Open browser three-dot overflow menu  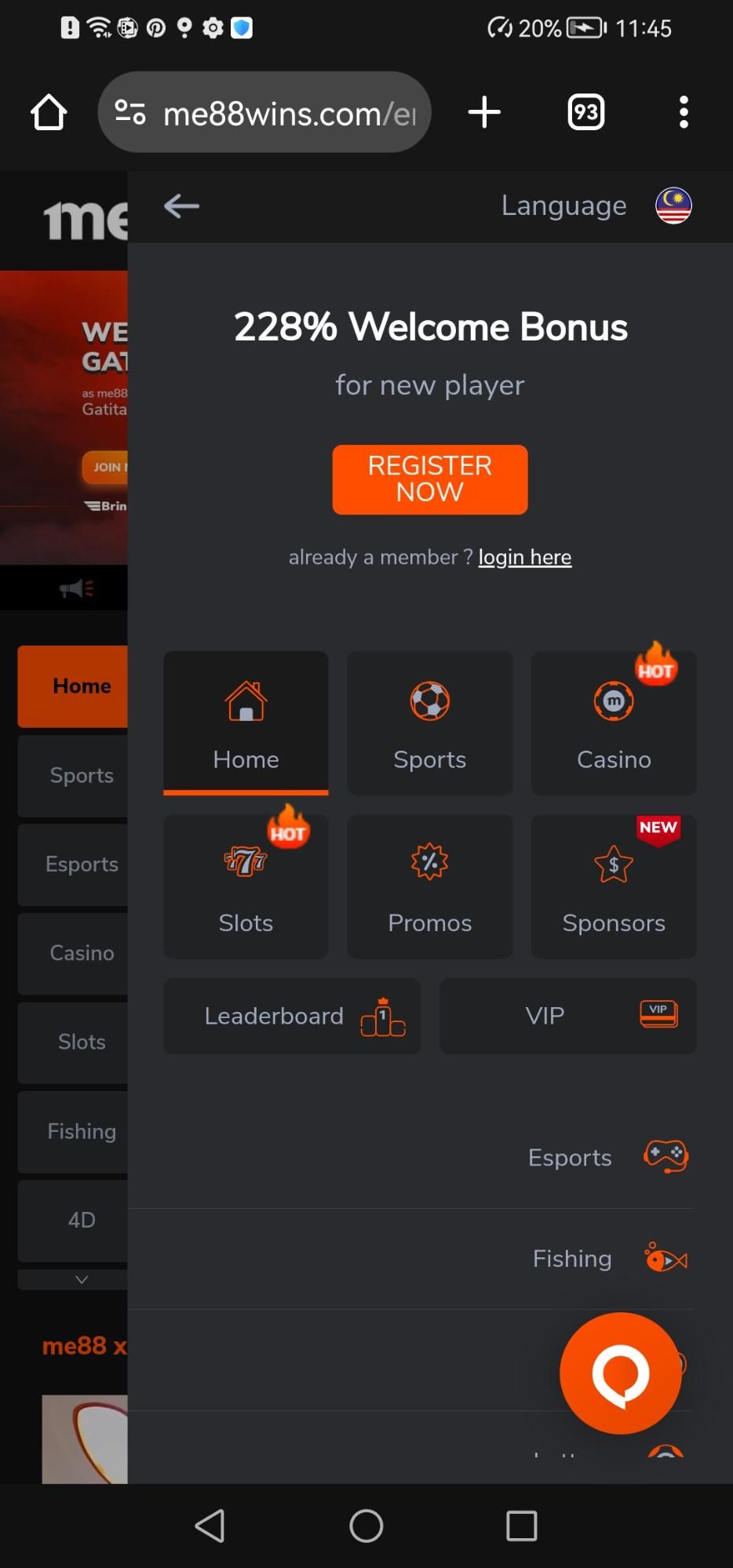[684, 112]
